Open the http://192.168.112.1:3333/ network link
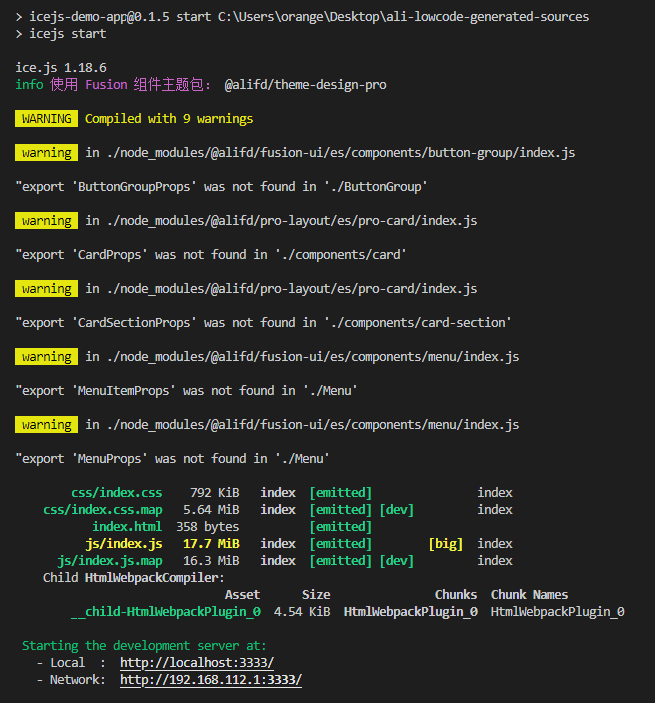The image size is (655, 703). (211, 680)
